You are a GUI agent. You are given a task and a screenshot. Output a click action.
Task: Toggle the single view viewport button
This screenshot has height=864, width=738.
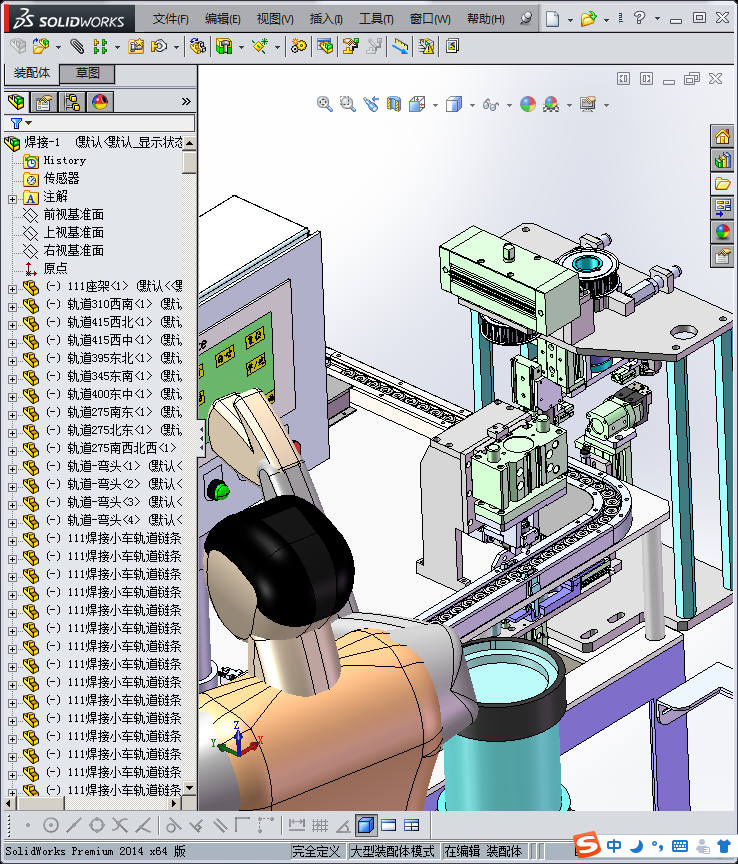click(366, 825)
